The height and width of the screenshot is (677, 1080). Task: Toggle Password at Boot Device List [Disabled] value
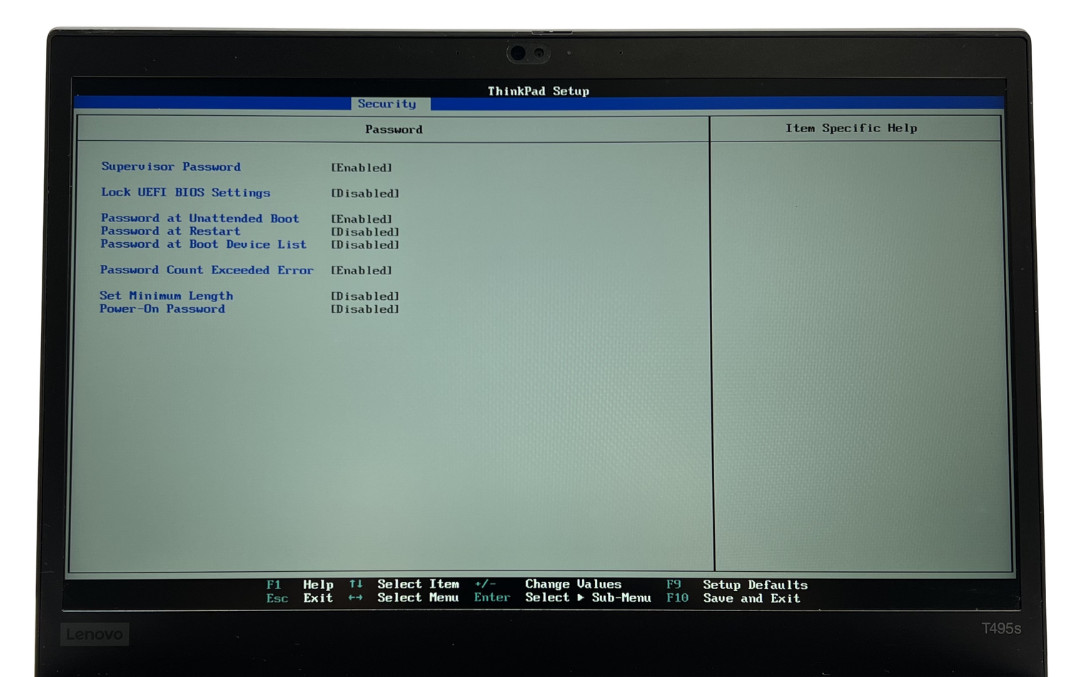[365, 245]
